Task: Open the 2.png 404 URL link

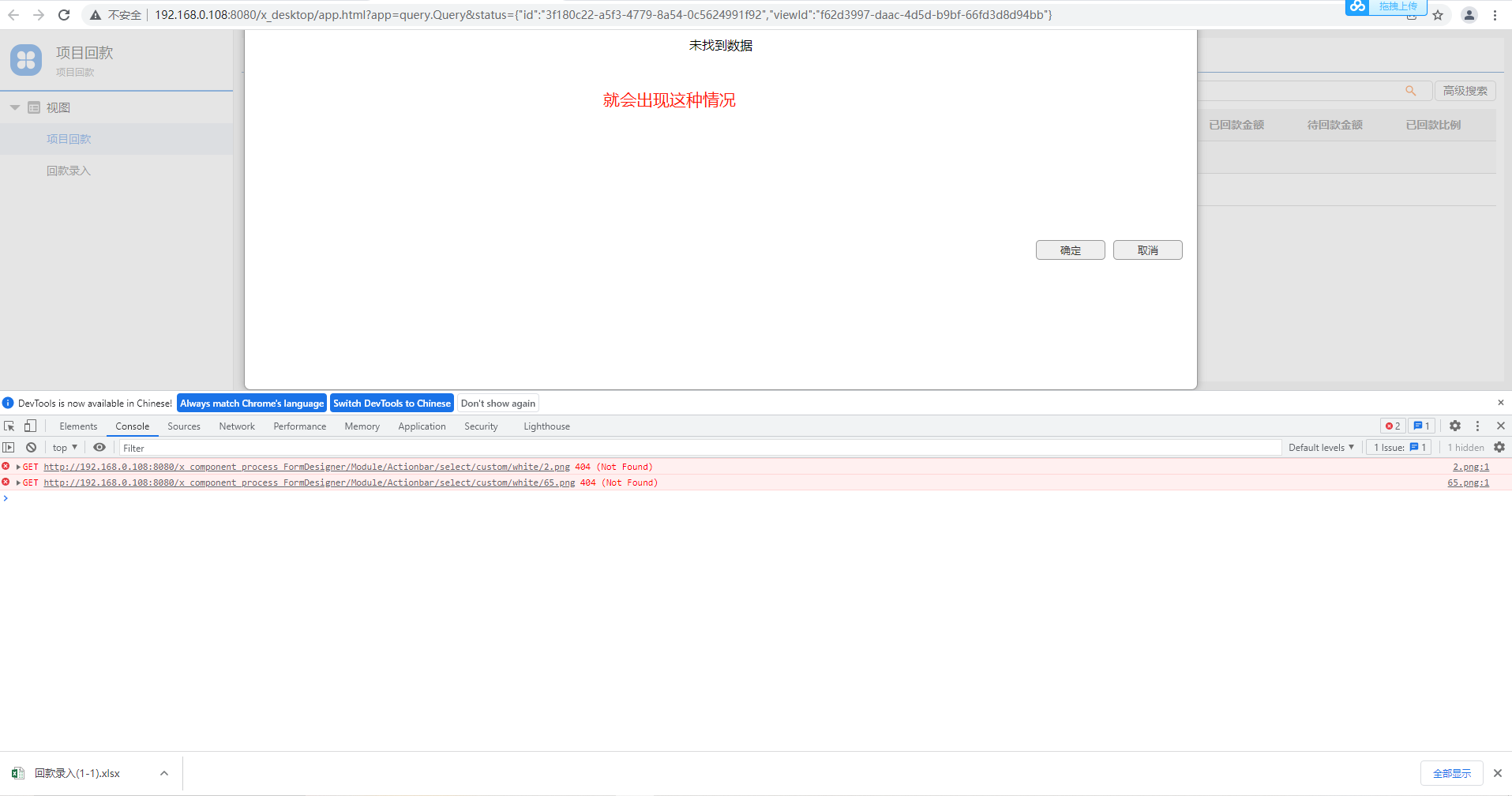Action: pos(306,467)
